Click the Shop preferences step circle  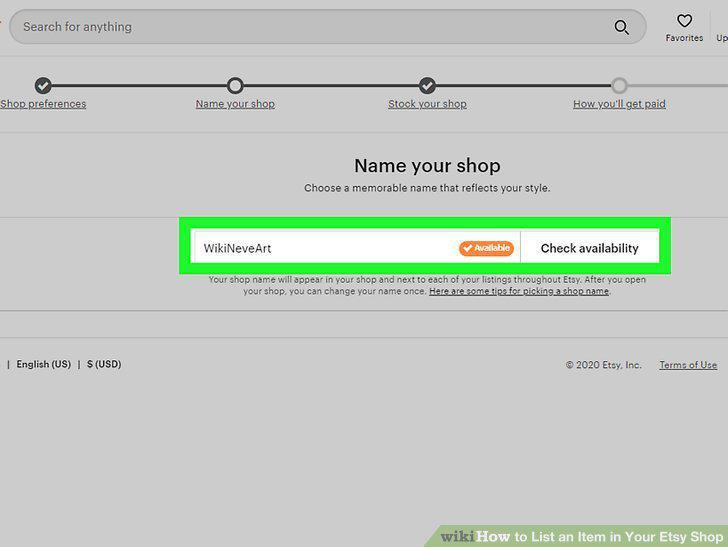tap(43, 85)
